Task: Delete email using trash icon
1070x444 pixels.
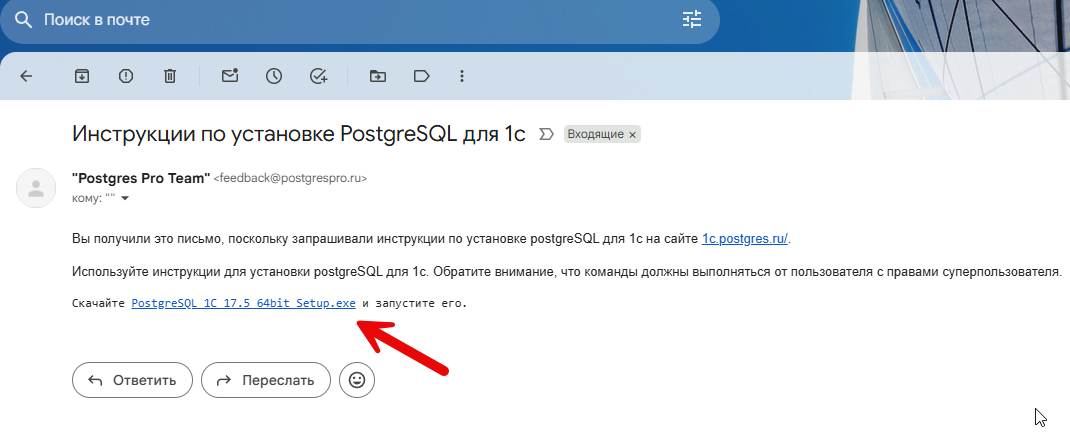Action: click(x=170, y=76)
